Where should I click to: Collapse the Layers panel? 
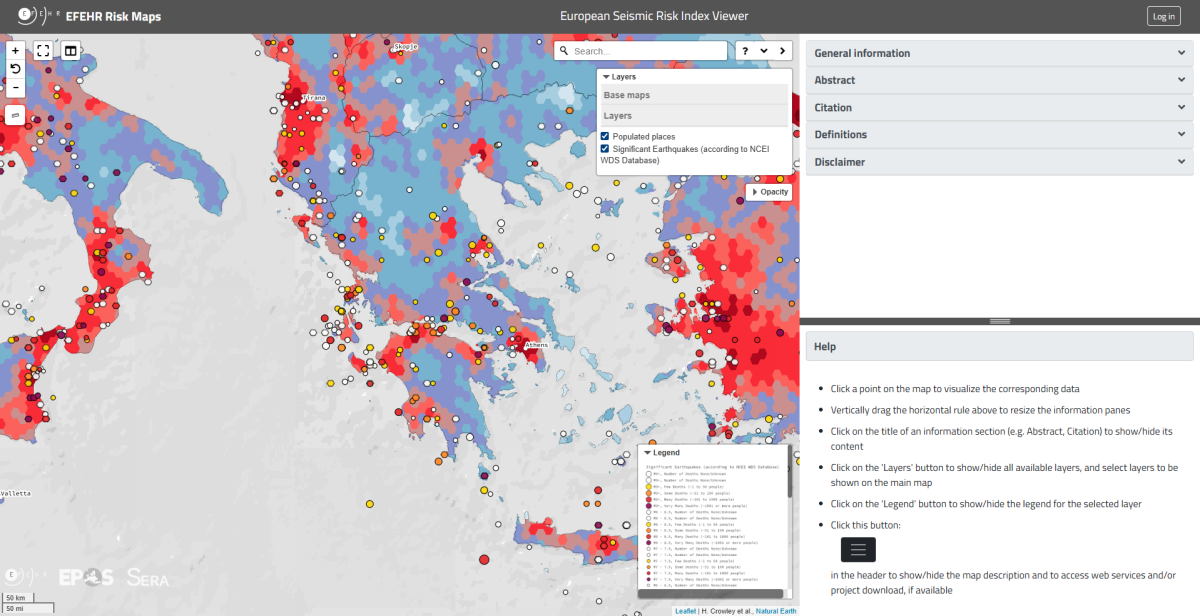(618, 77)
